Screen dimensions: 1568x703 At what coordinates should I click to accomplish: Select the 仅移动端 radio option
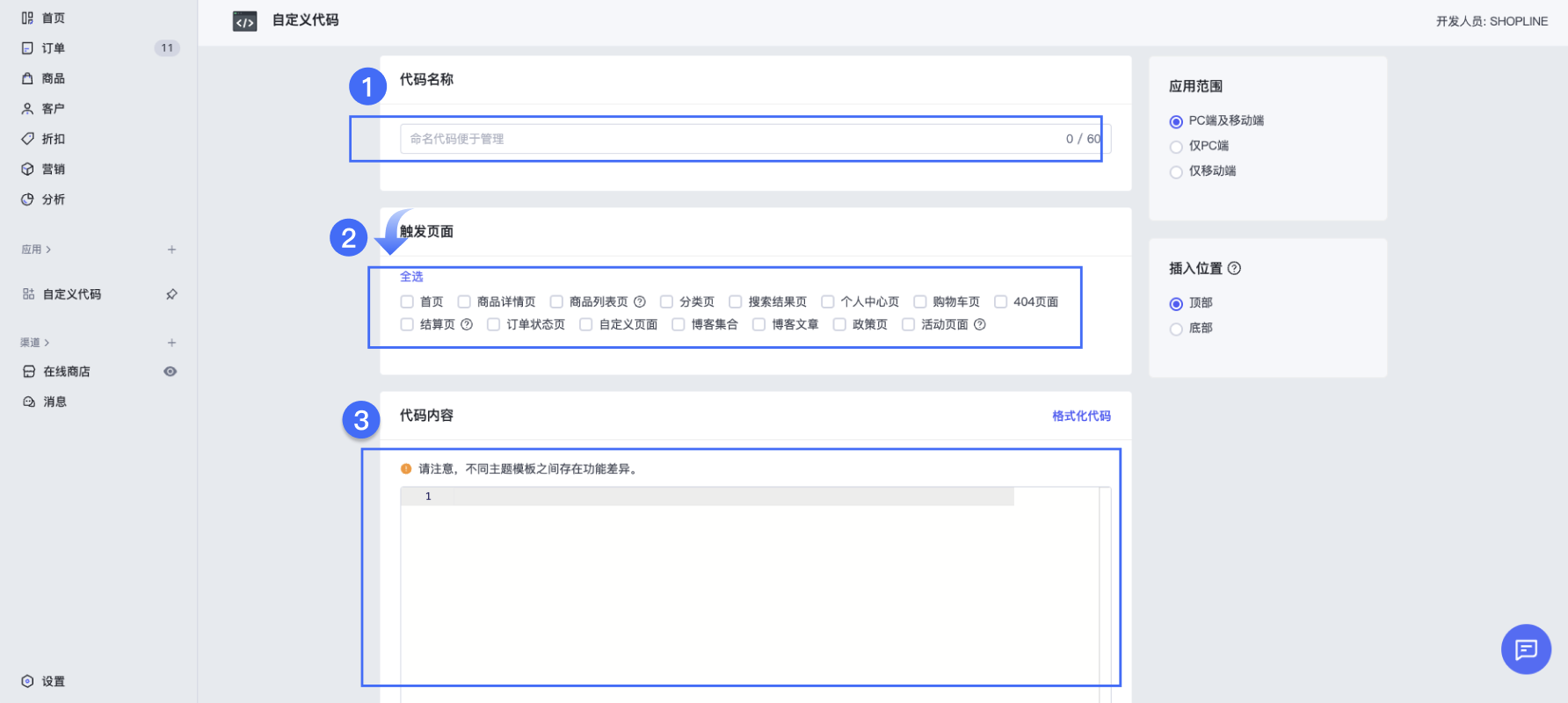click(1176, 172)
